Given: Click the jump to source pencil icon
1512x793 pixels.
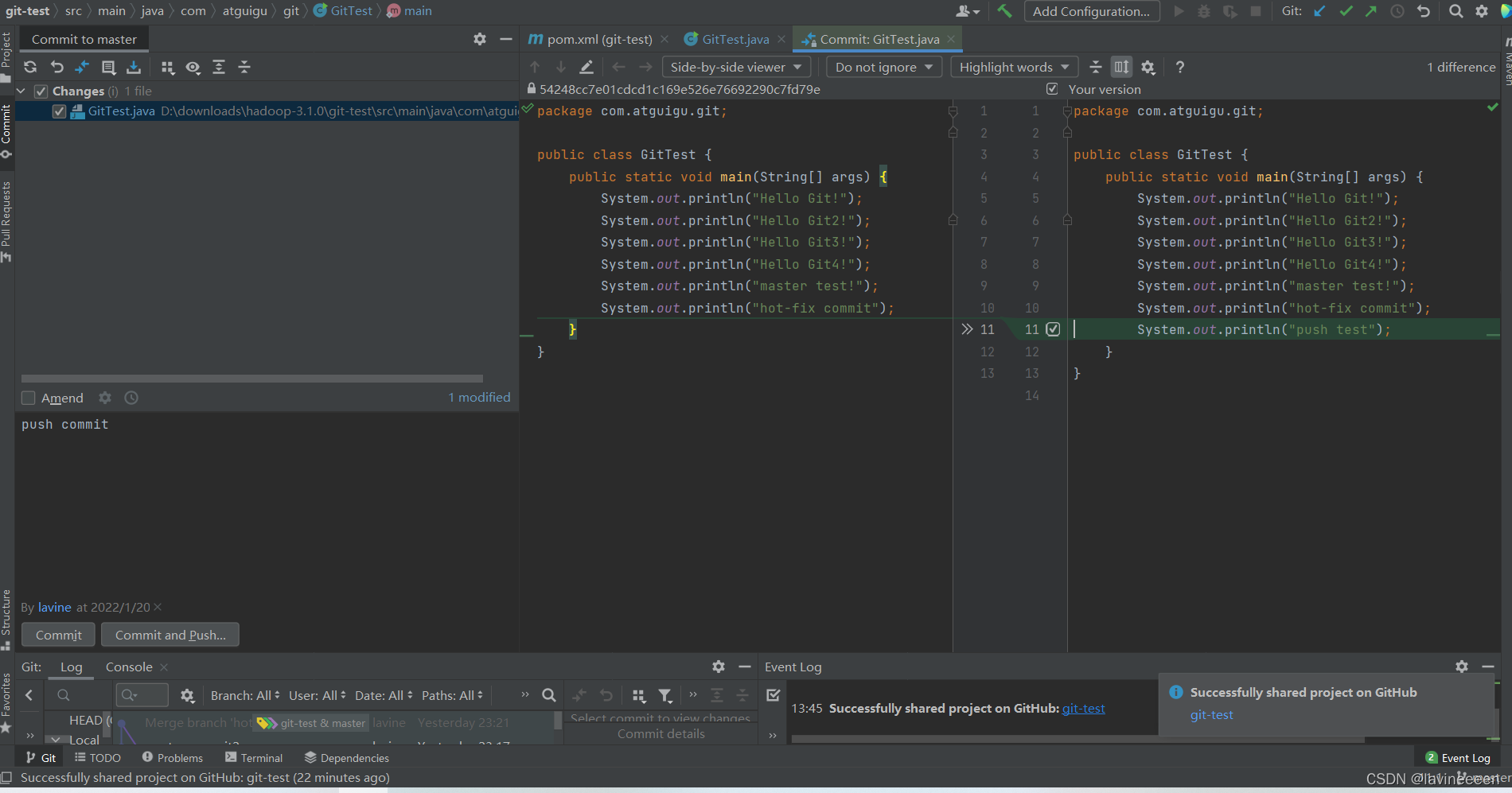Looking at the screenshot, I should point(586,67).
